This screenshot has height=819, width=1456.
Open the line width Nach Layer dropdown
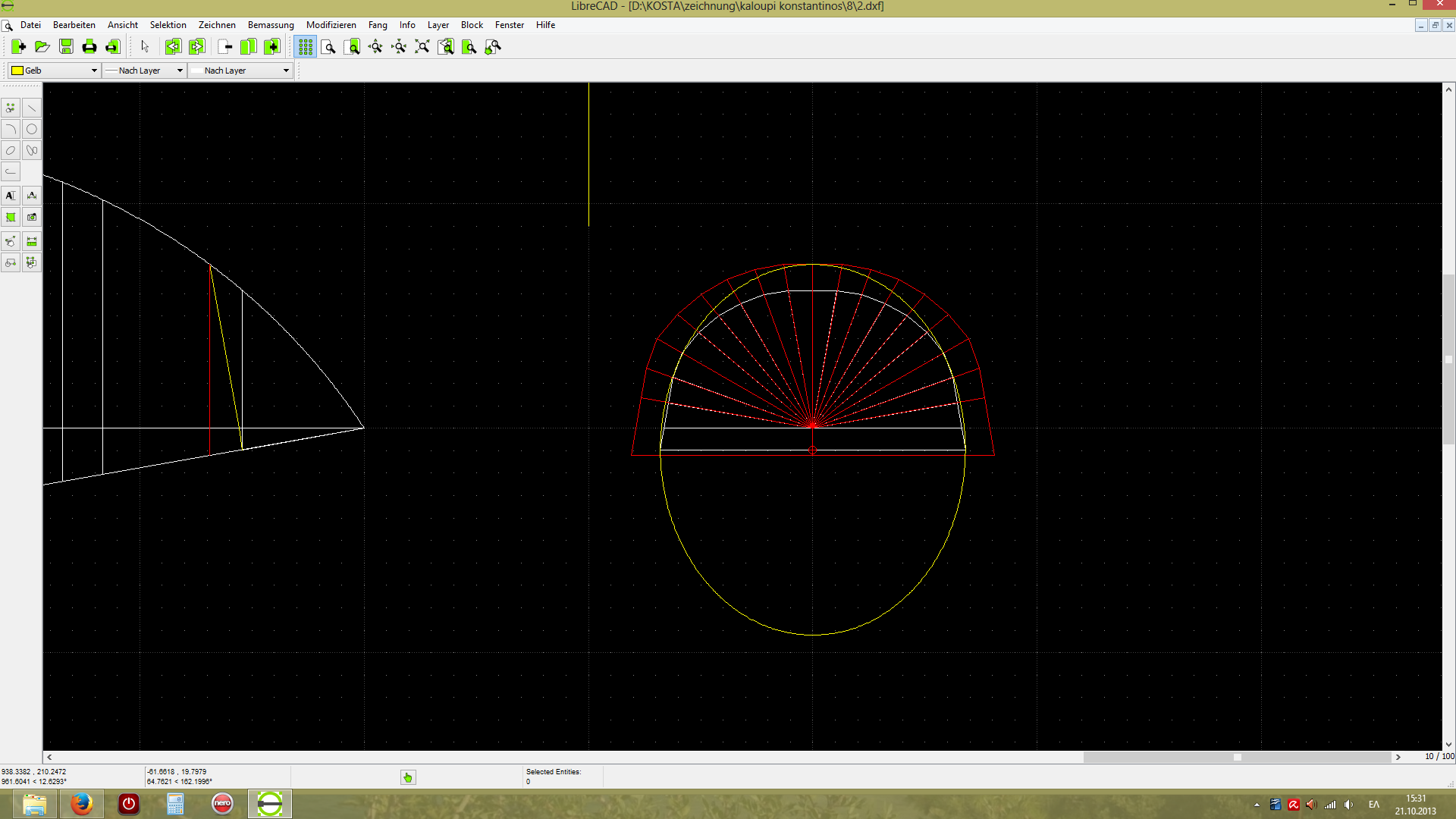(144, 71)
